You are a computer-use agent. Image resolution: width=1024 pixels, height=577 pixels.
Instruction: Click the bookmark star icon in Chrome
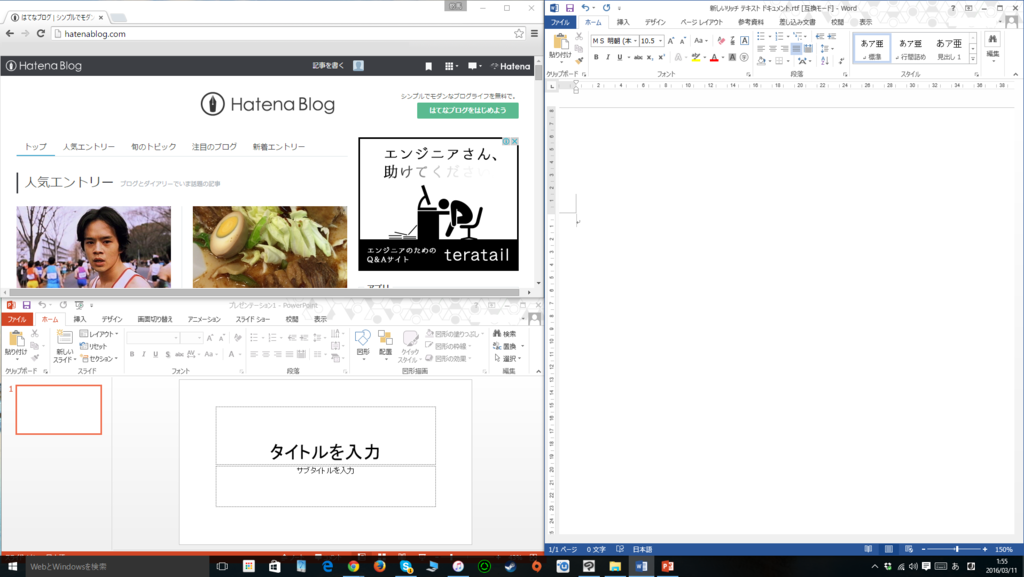click(519, 34)
